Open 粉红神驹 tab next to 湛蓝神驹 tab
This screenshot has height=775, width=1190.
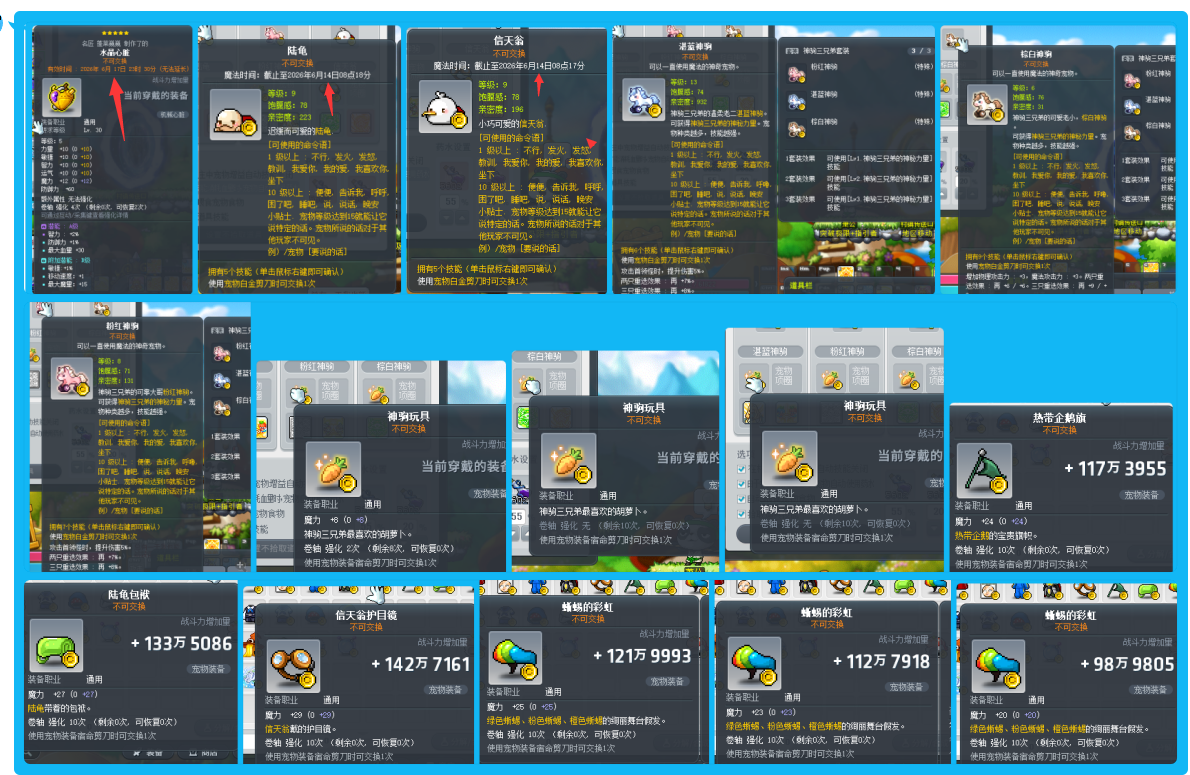pyautogui.click(x=847, y=351)
